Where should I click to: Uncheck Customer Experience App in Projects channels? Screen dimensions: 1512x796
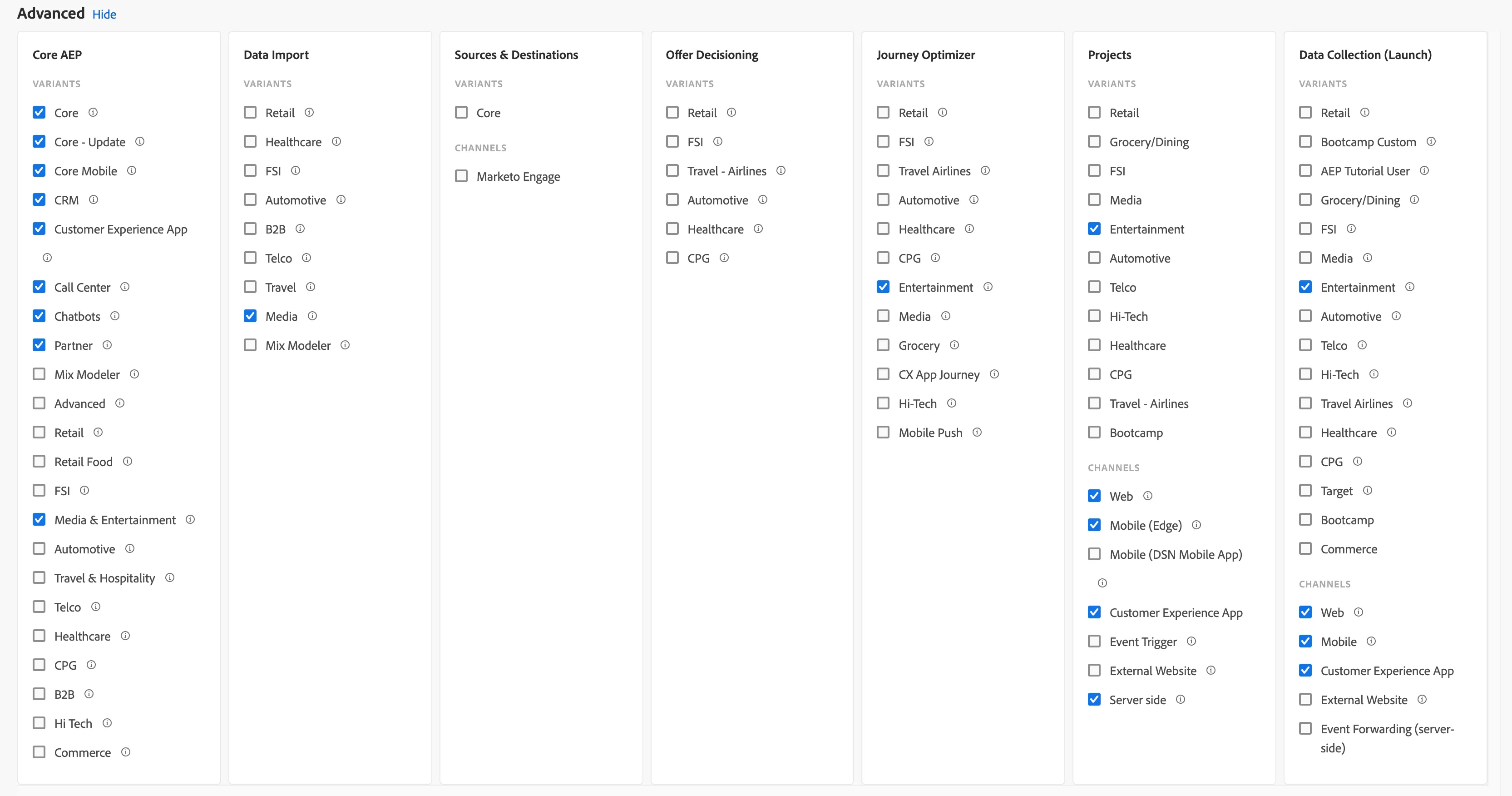coord(1095,612)
